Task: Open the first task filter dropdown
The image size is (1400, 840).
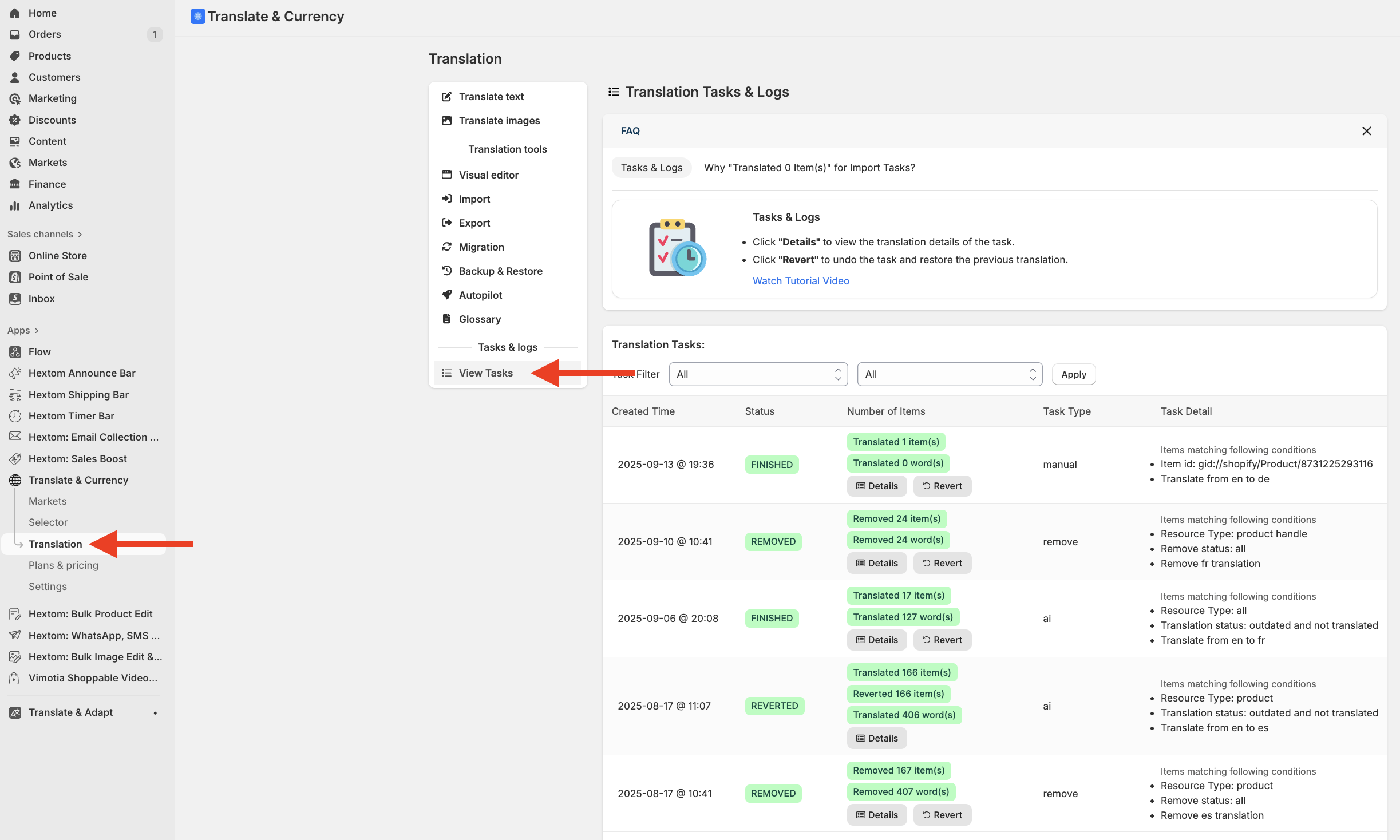Action: (x=758, y=374)
